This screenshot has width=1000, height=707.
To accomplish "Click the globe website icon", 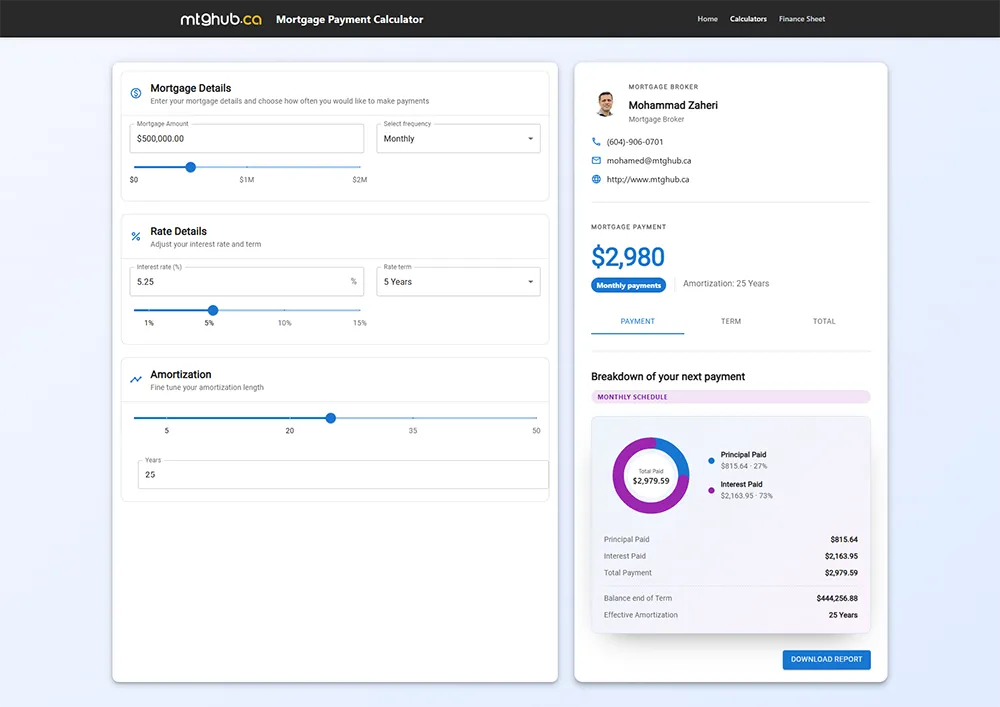I will (x=596, y=179).
